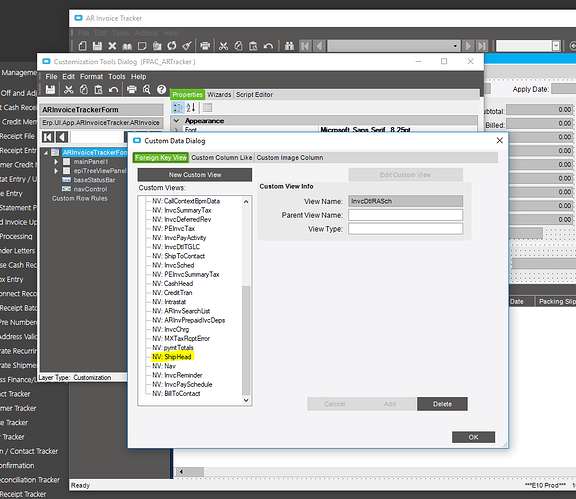Click Alphabetical A-Z sort icon in Properties
This screenshot has height=499, width=576.
191,108
